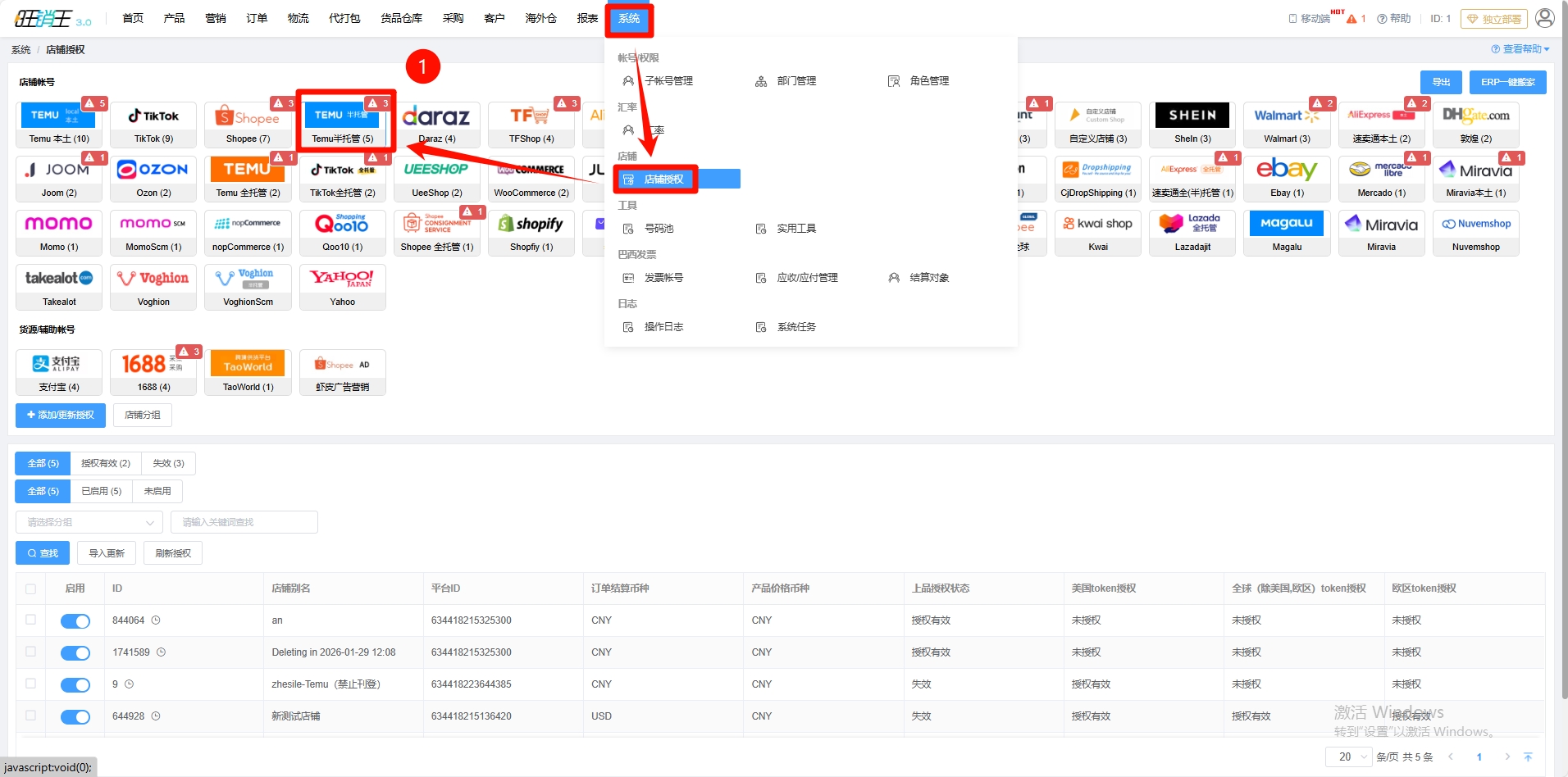Check the select-all checkbox in table header

point(31,588)
